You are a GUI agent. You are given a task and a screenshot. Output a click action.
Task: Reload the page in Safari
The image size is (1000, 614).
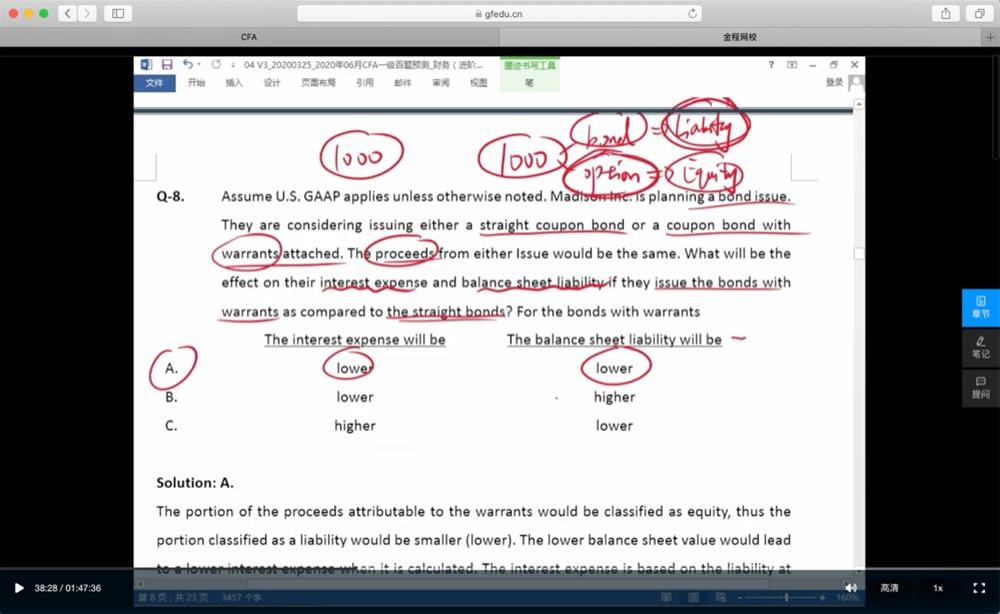click(692, 13)
